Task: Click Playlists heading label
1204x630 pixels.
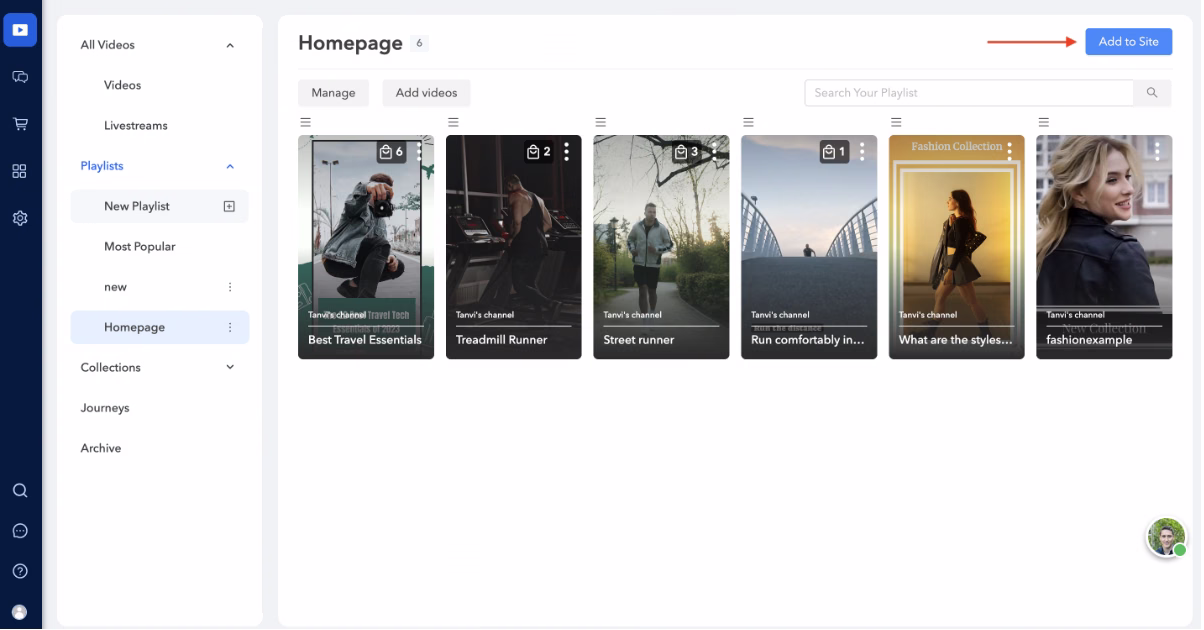Action: pos(102,166)
